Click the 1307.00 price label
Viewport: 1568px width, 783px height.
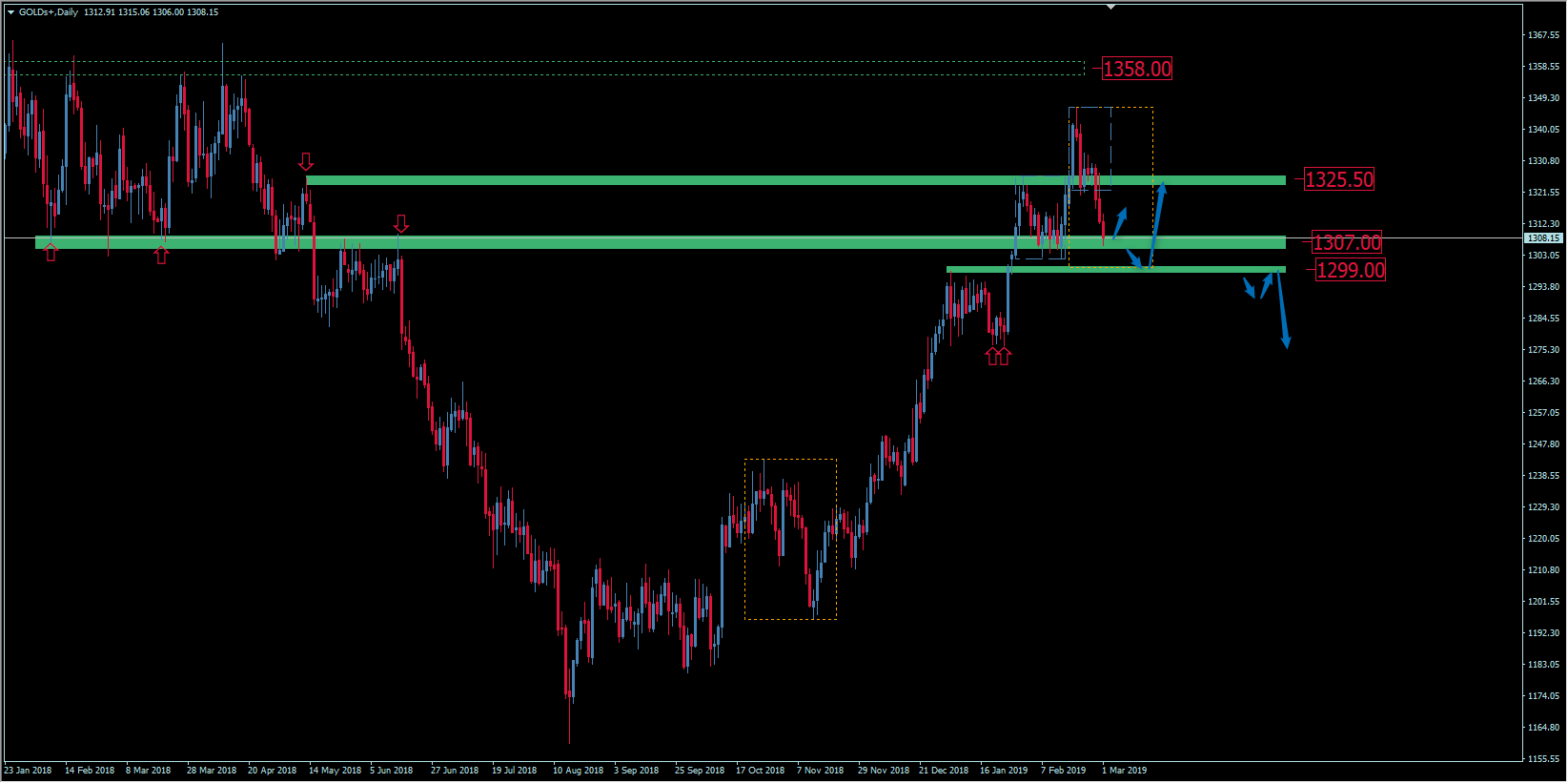tap(1346, 242)
